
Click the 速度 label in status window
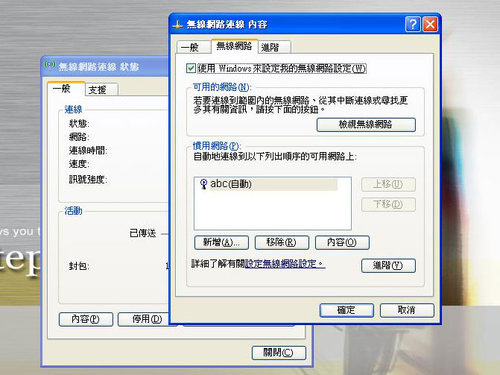pyautogui.click(x=79, y=164)
